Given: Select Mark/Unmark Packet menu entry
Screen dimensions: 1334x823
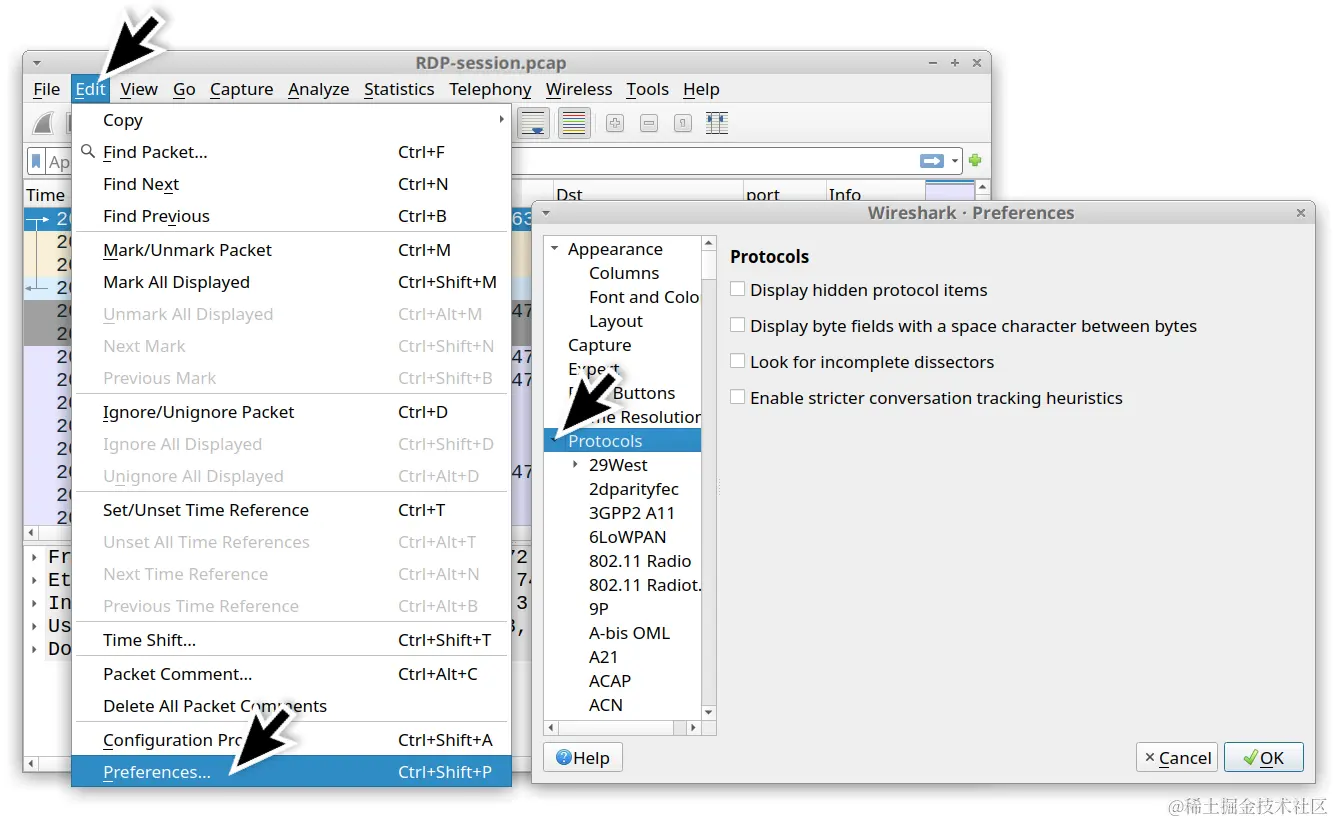Looking at the screenshot, I should point(291,250).
